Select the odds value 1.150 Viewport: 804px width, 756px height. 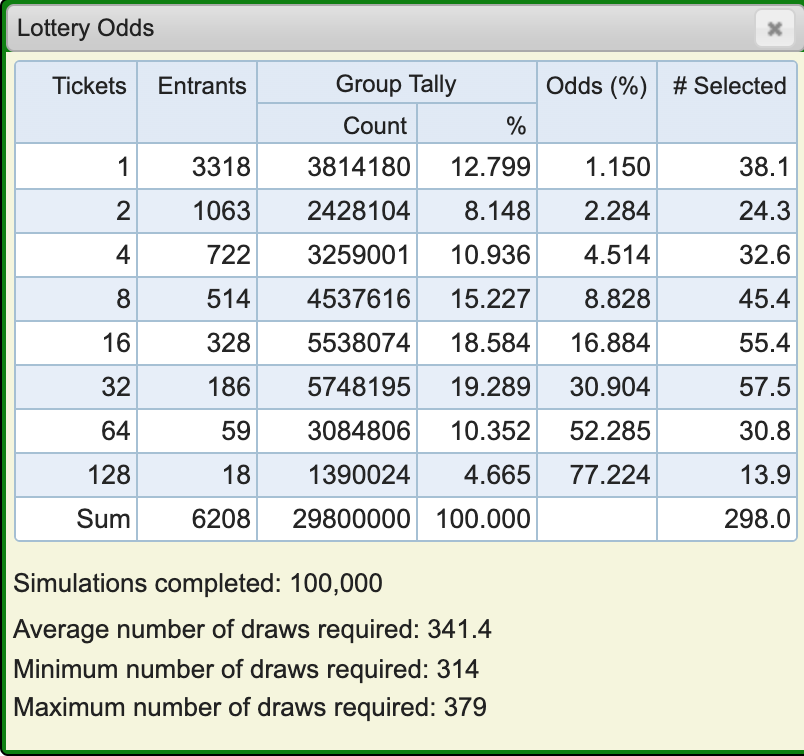pyautogui.click(x=618, y=167)
